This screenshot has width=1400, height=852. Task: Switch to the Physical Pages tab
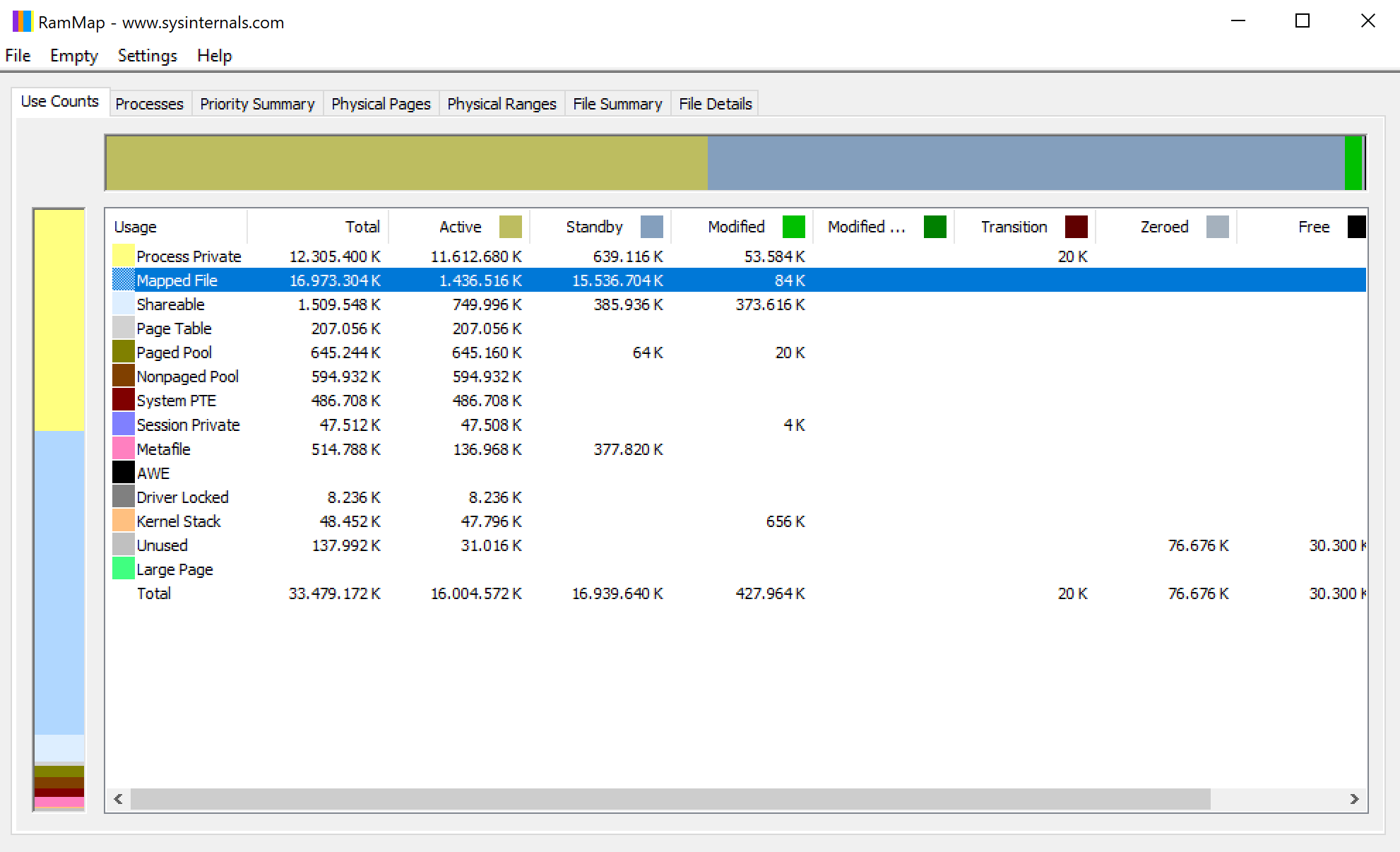pos(381,104)
